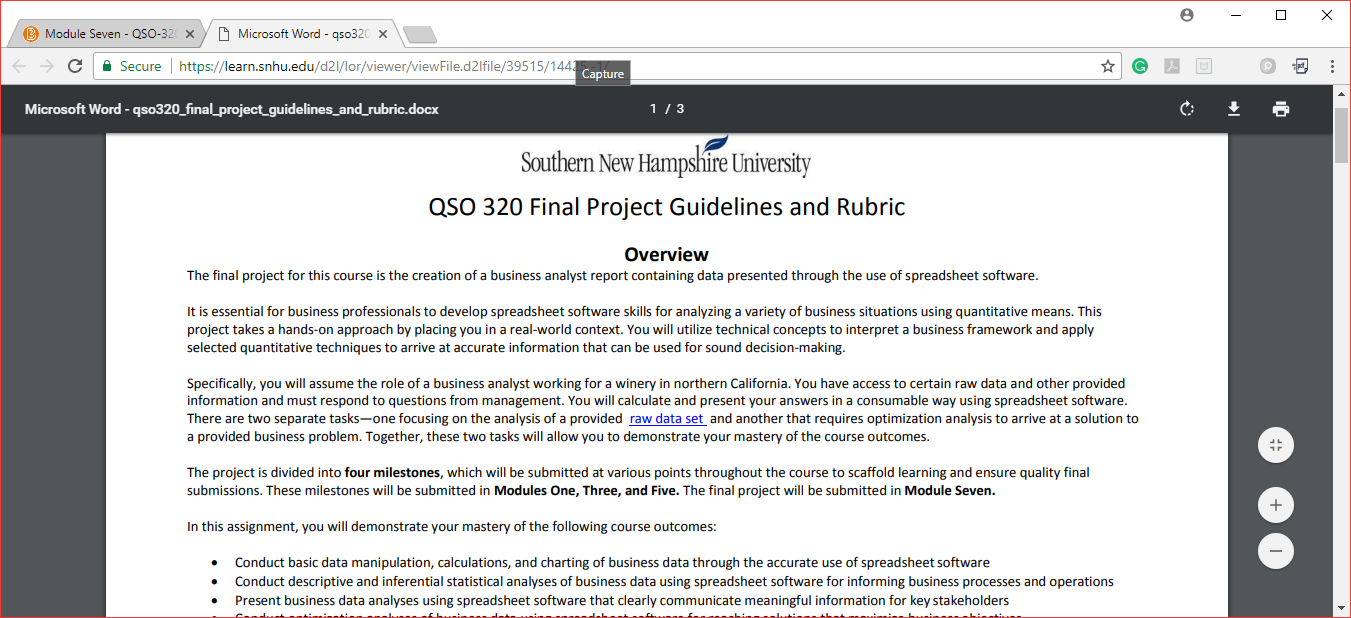This screenshot has height=618, width=1351.
Task: Click the Overview heading
Action: pyautogui.click(x=666, y=254)
